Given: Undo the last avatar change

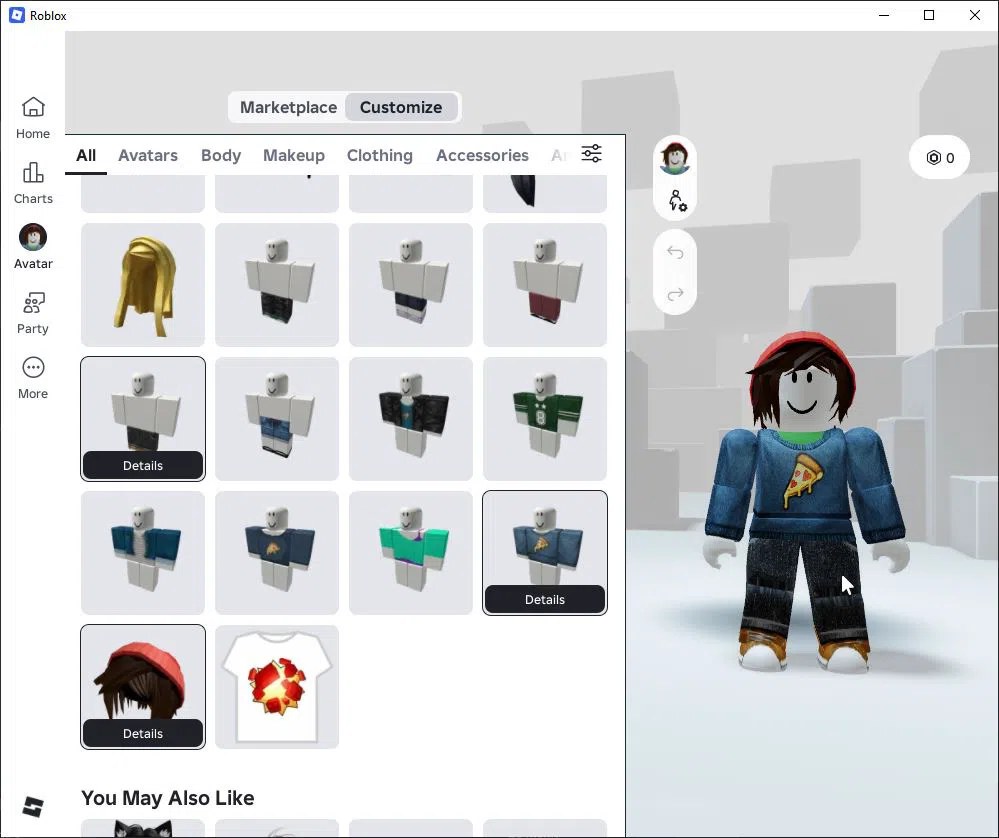Looking at the screenshot, I should (x=675, y=253).
